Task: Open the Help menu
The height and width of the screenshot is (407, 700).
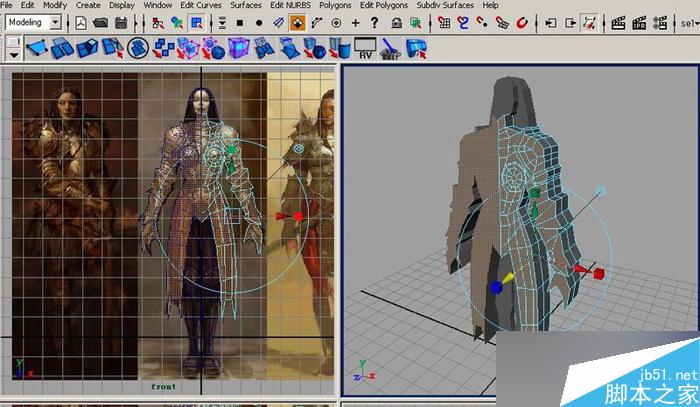Action: (490, 5)
